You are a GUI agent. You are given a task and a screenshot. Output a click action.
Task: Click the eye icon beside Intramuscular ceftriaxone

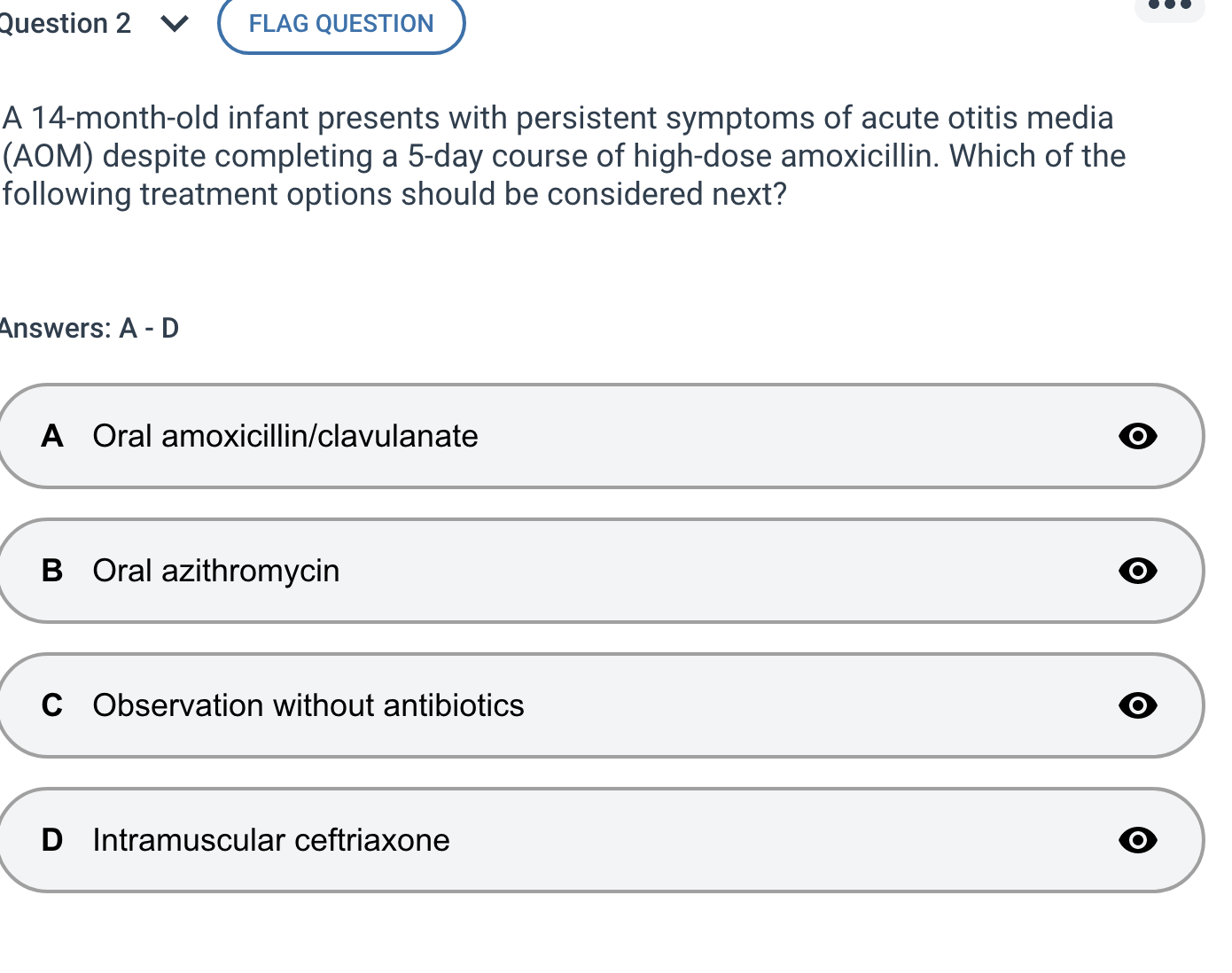tap(1137, 840)
